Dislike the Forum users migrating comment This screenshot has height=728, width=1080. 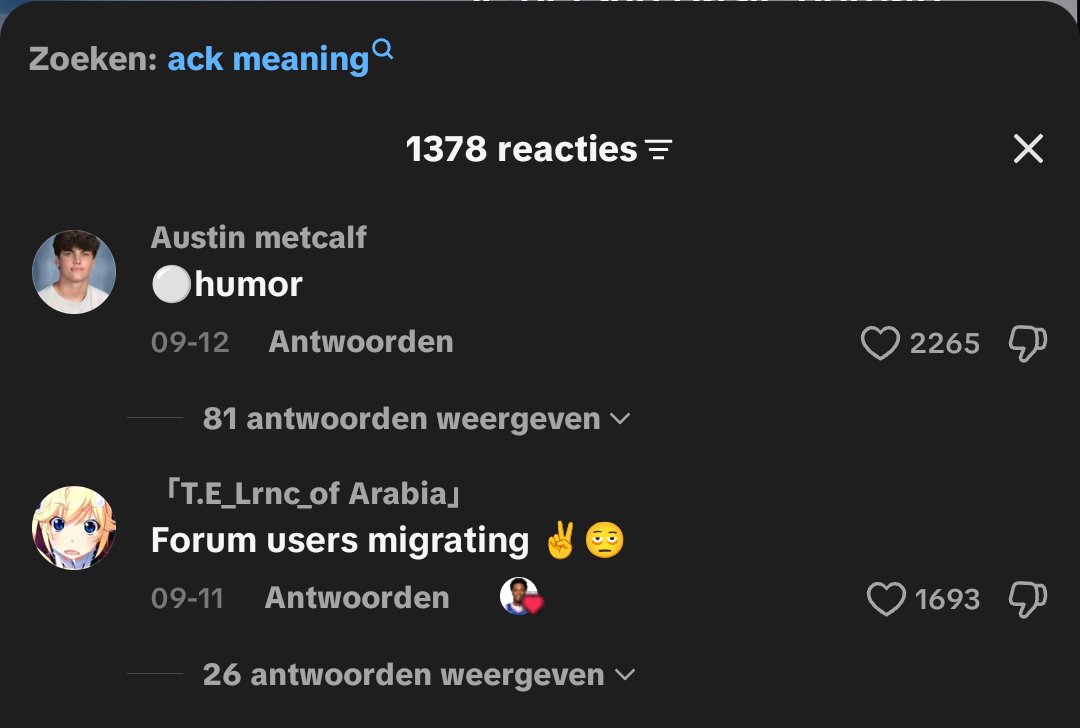(1028, 599)
